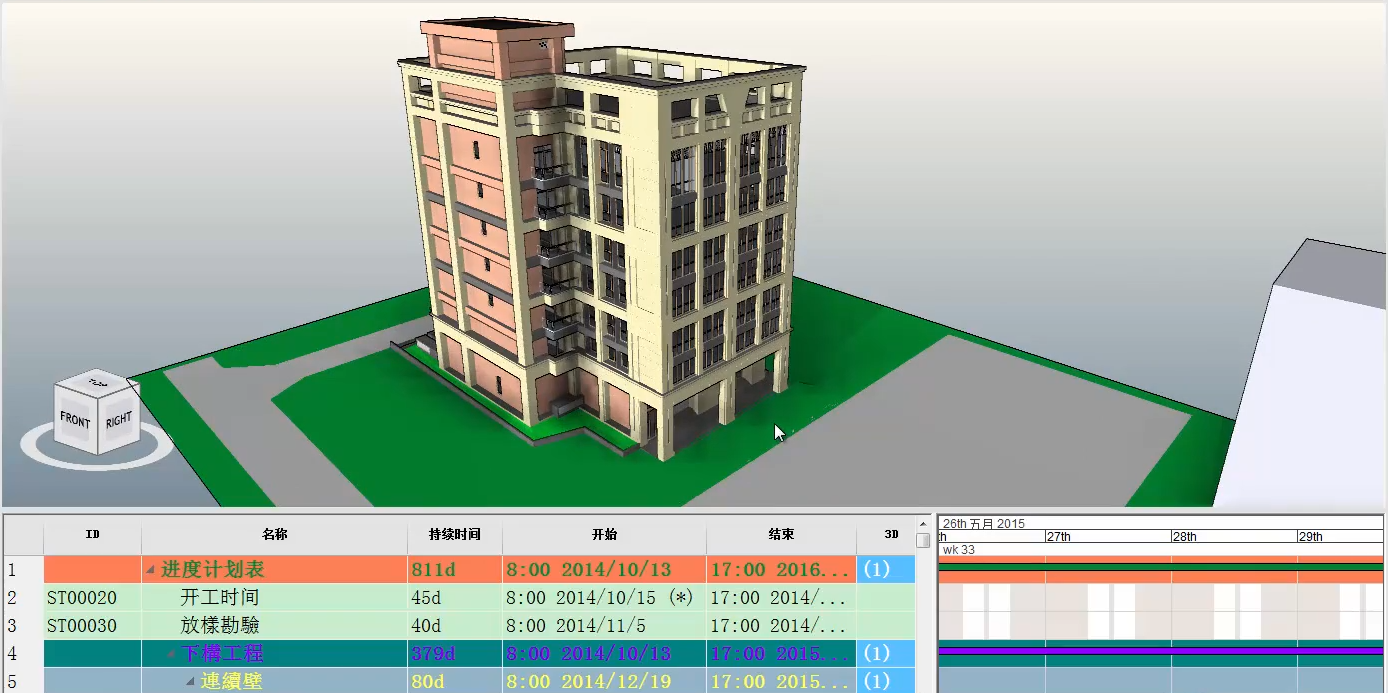The width and height of the screenshot is (1388, 693).
Task: Sort by the 名称 column header
Action: click(x=274, y=535)
